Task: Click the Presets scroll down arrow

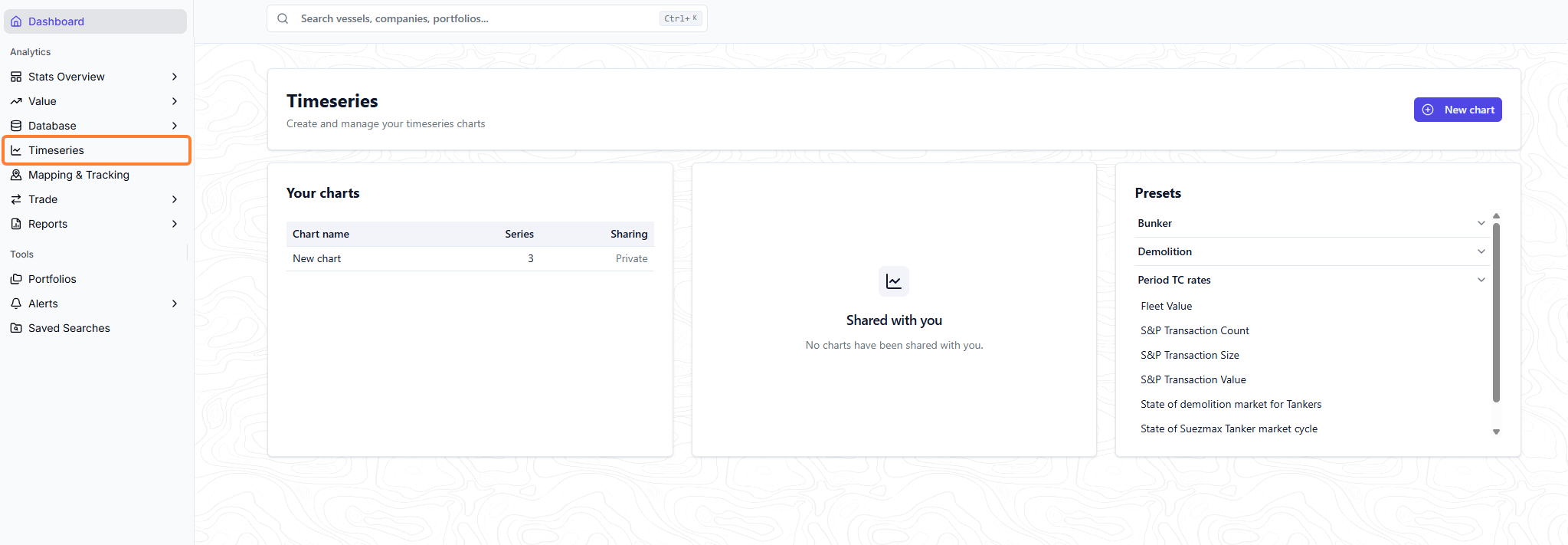Action: [x=1496, y=432]
